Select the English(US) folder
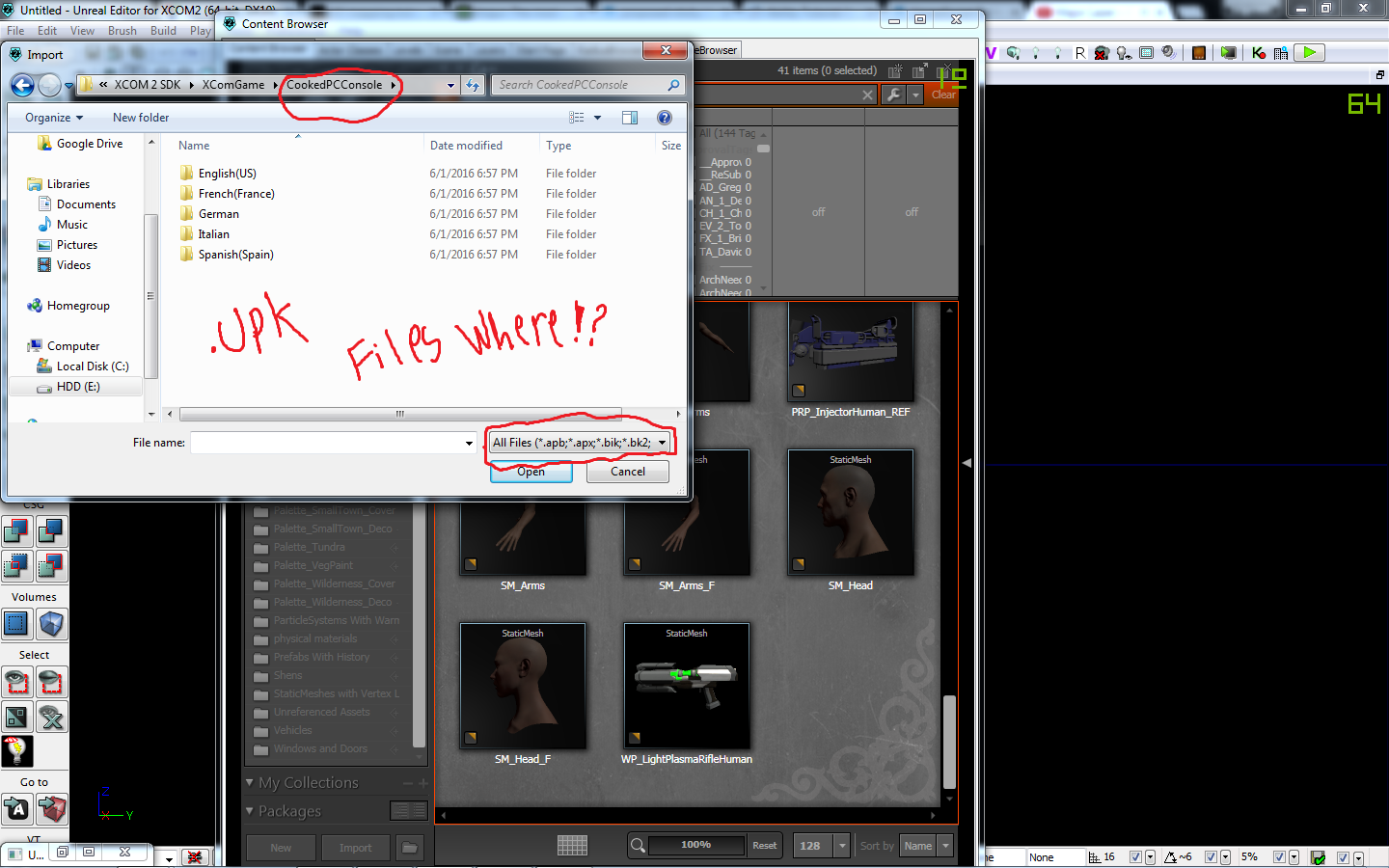1389x868 pixels. 228,174
